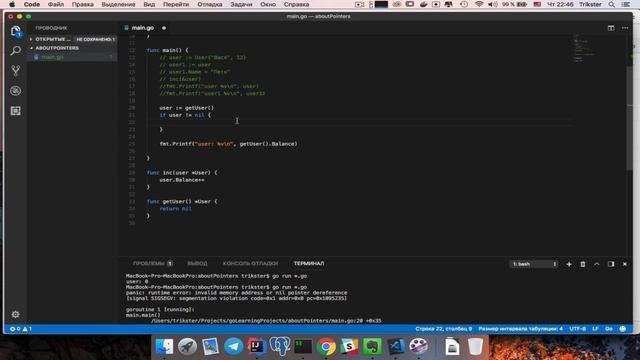This screenshot has height=360, width=640.
Task: Open the PostgreSQL elephant app in Dock
Action: pos(280,347)
